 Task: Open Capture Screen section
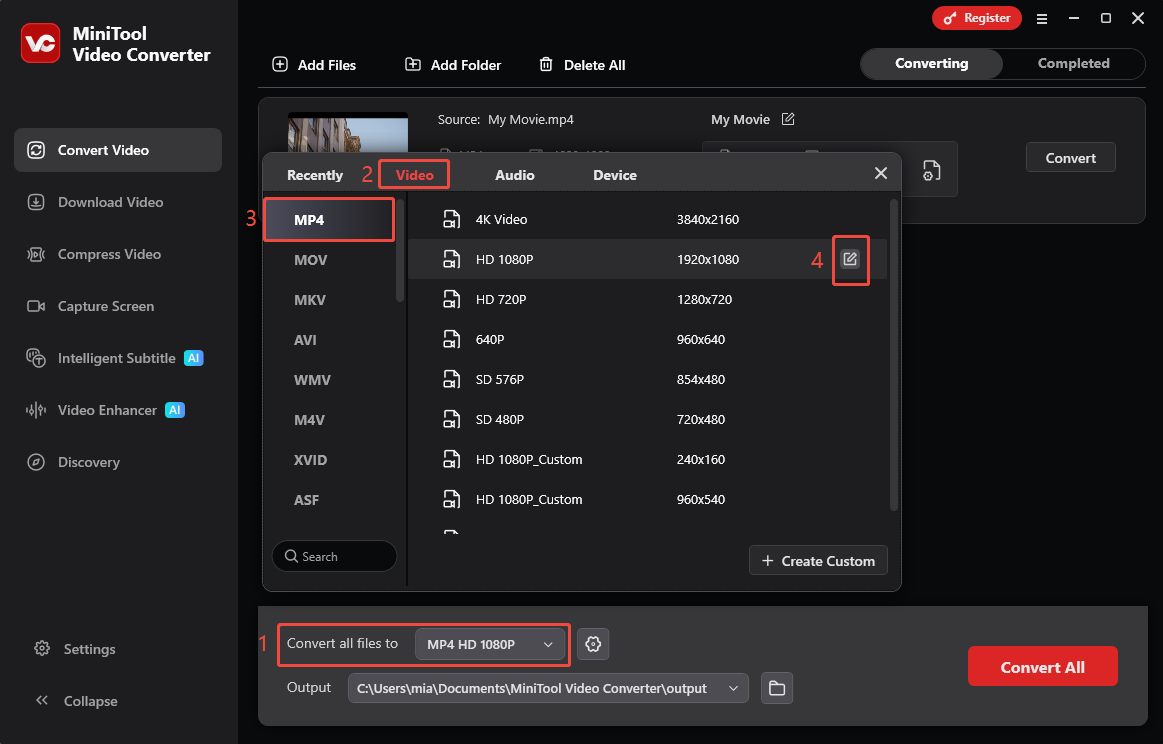[x=118, y=306]
